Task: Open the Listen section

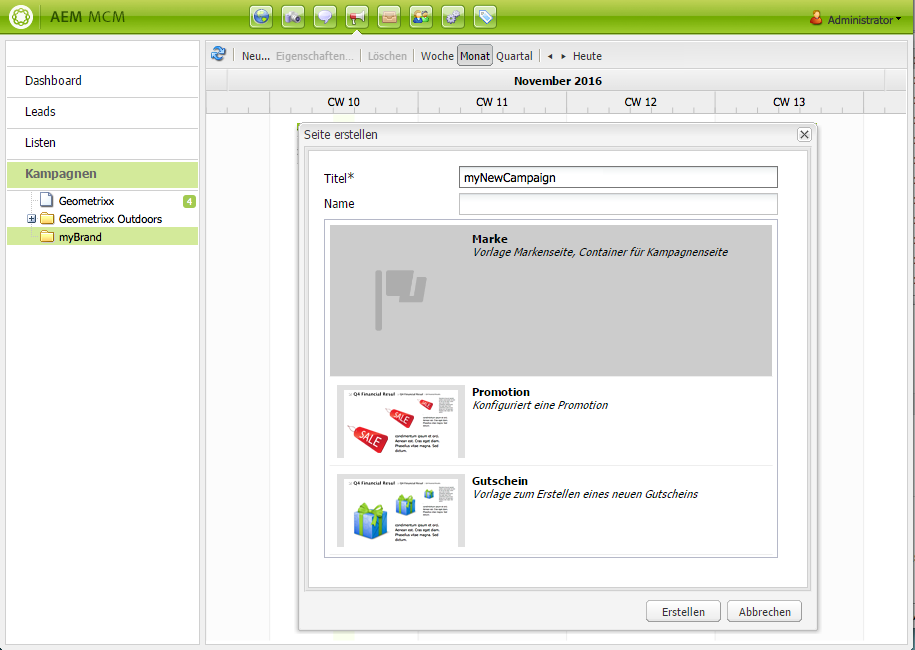Action: (103, 143)
